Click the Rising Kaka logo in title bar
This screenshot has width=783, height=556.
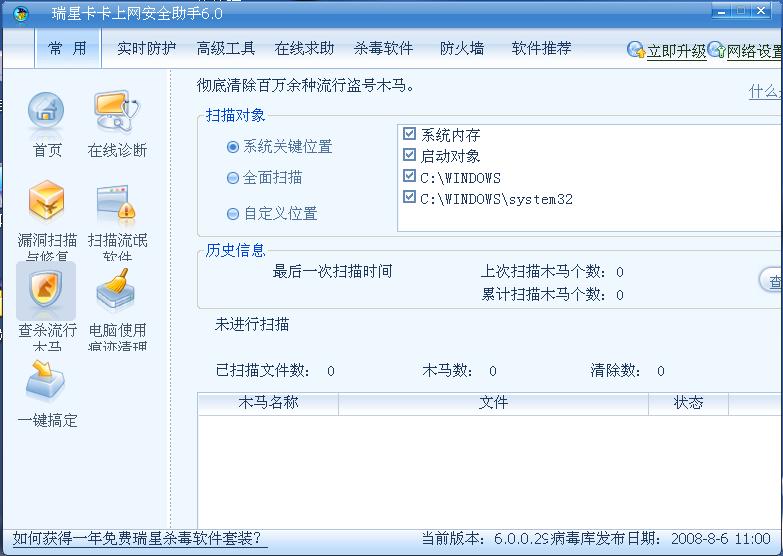coord(20,13)
